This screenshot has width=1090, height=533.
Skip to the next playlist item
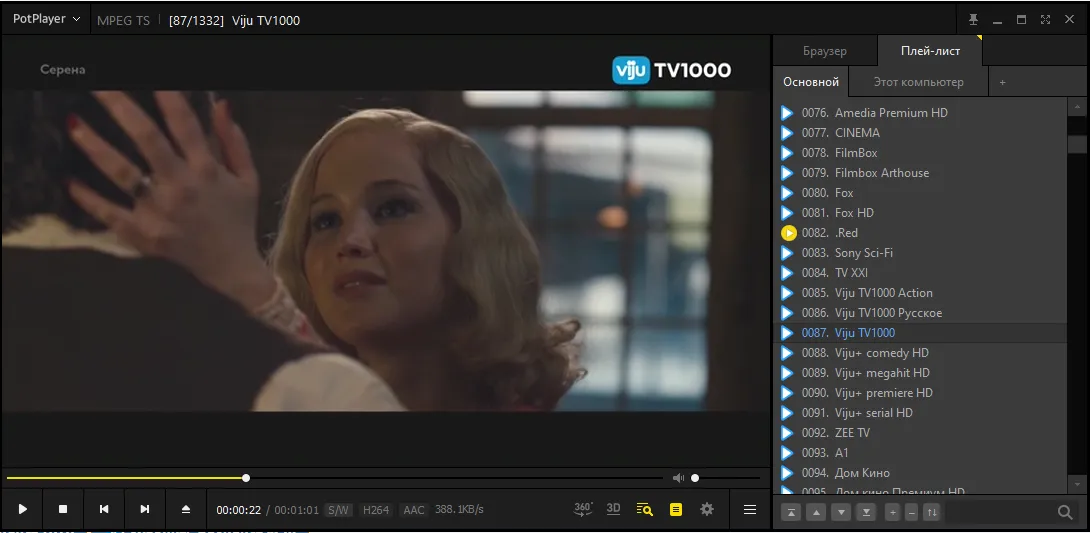click(145, 509)
